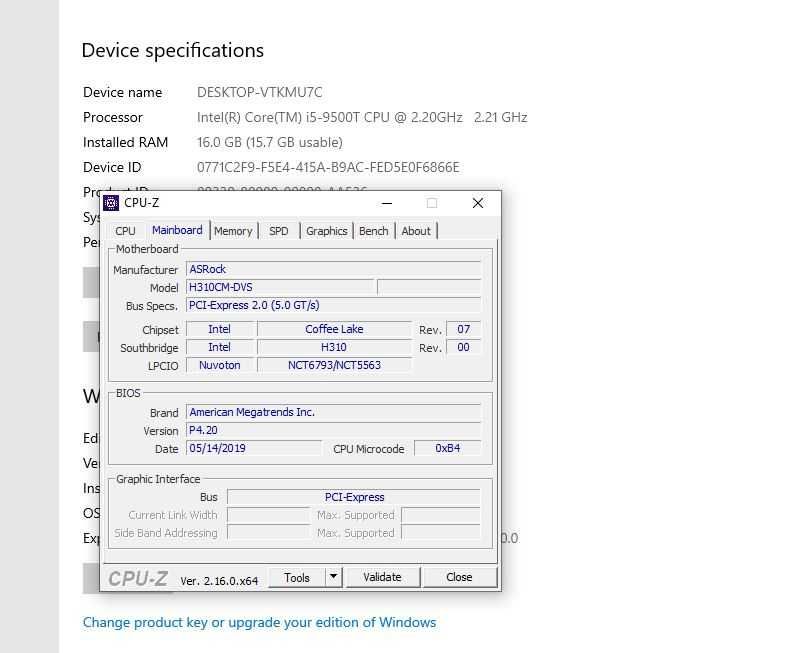Select the i5-9500T processor text in Settings
The height and width of the screenshot is (653, 788).
(x=362, y=118)
